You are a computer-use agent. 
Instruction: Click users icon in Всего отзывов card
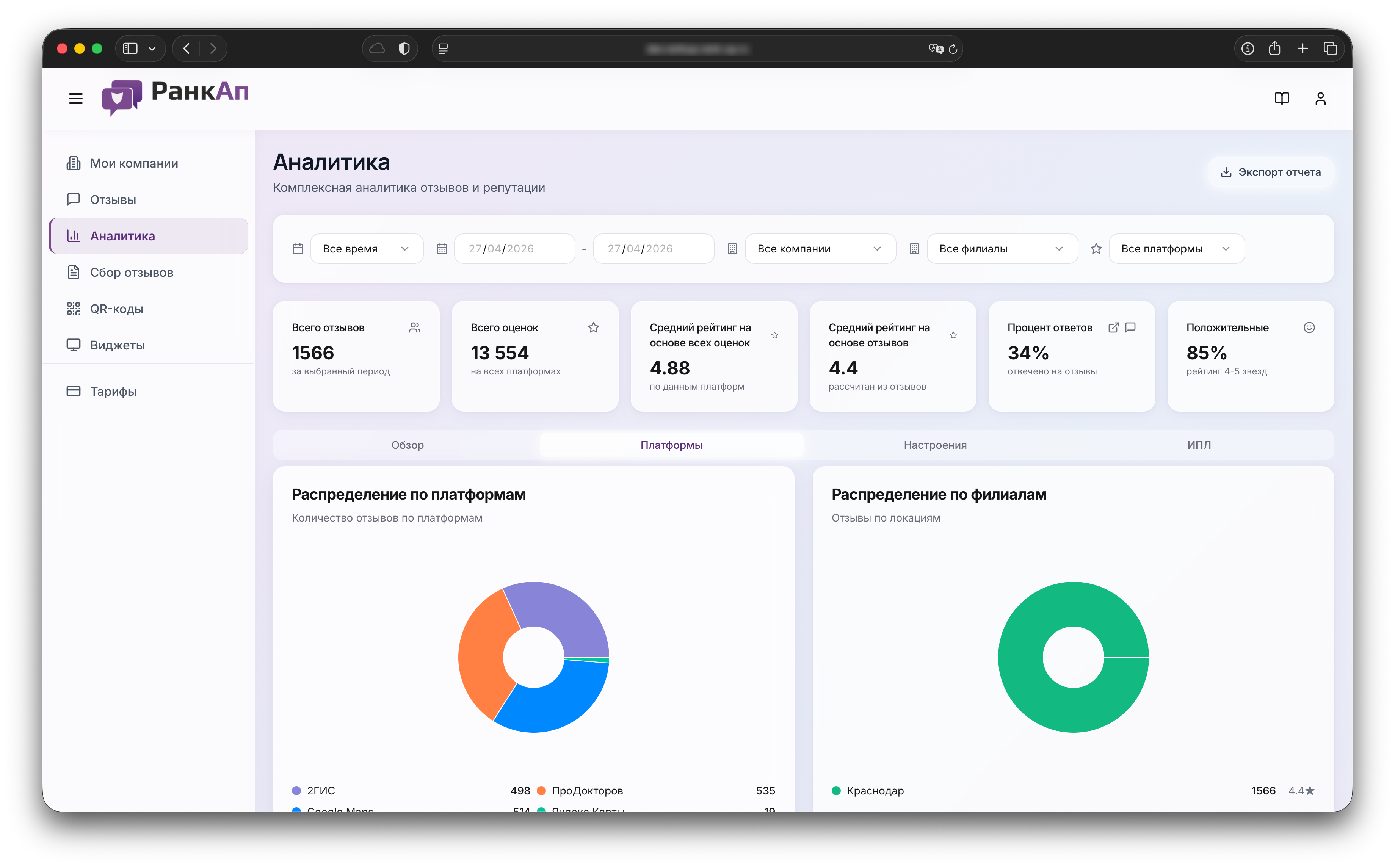click(414, 328)
